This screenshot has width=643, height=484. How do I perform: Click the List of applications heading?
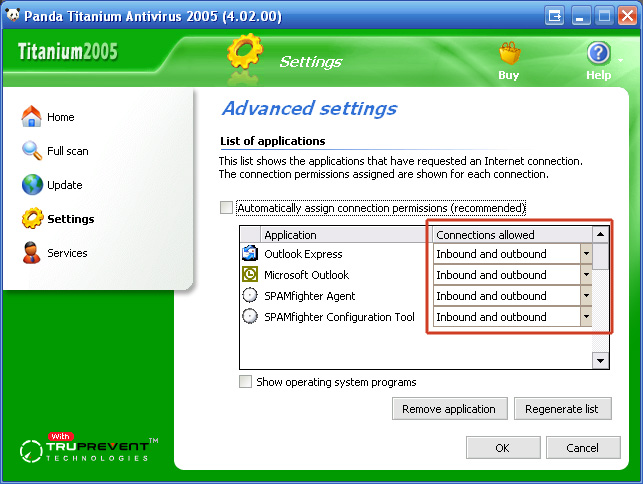[x=273, y=141]
